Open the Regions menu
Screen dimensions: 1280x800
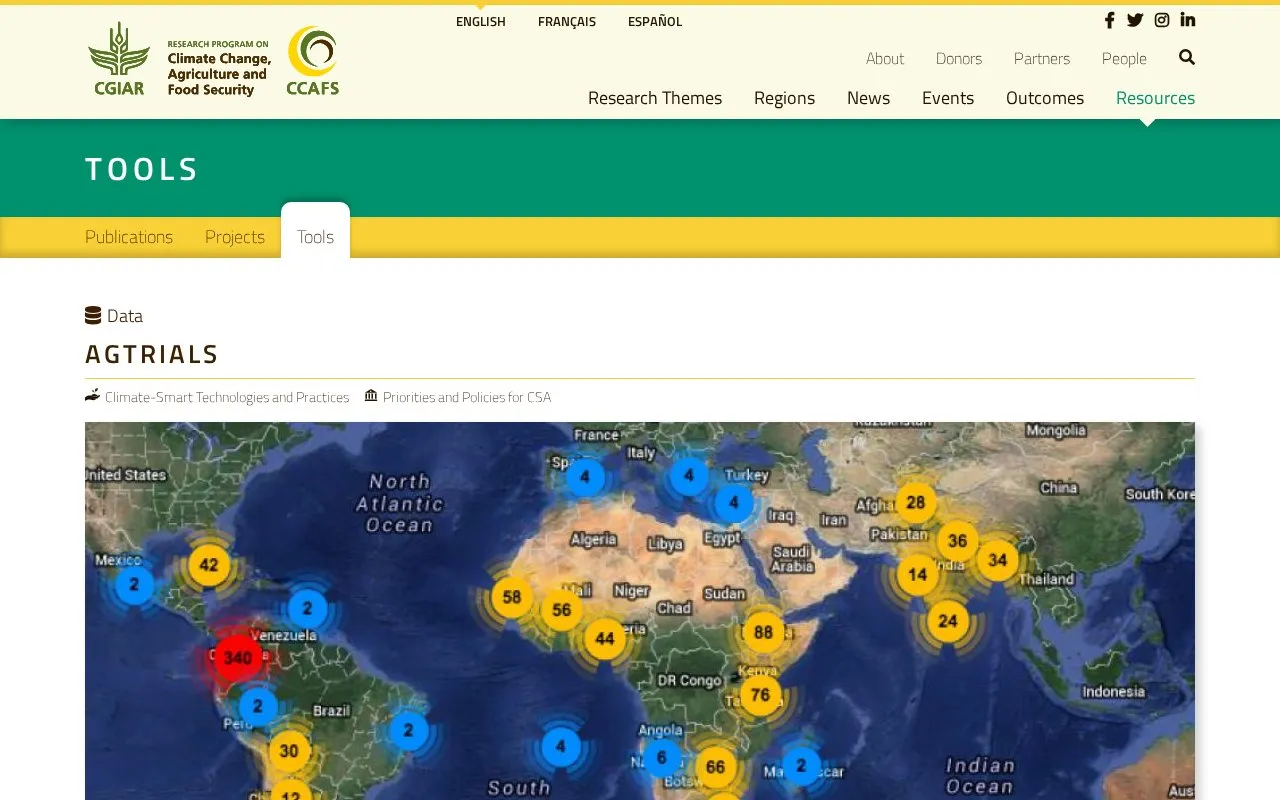coord(784,98)
